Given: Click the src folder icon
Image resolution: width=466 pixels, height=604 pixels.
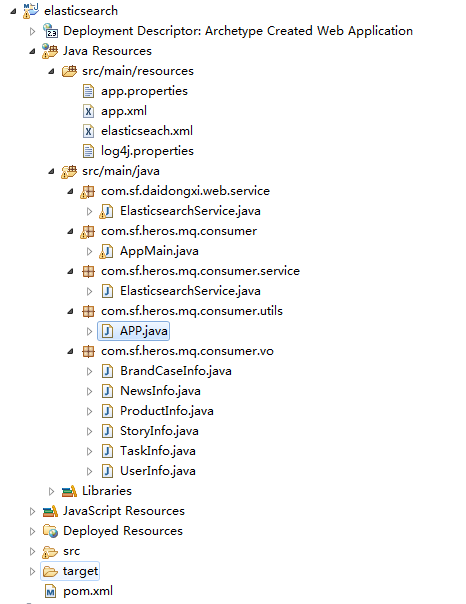Looking at the screenshot, I should click(50, 552).
